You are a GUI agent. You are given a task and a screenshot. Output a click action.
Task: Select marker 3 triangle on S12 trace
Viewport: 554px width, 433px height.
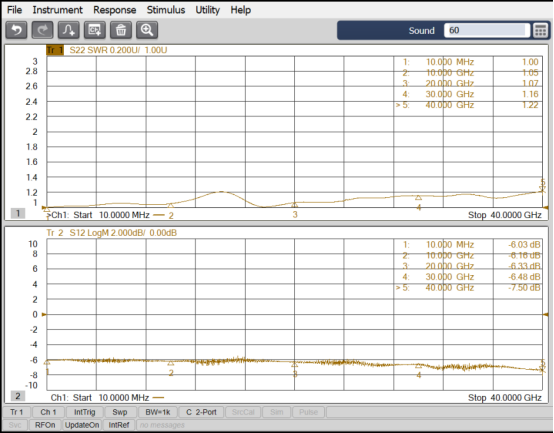click(x=295, y=364)
